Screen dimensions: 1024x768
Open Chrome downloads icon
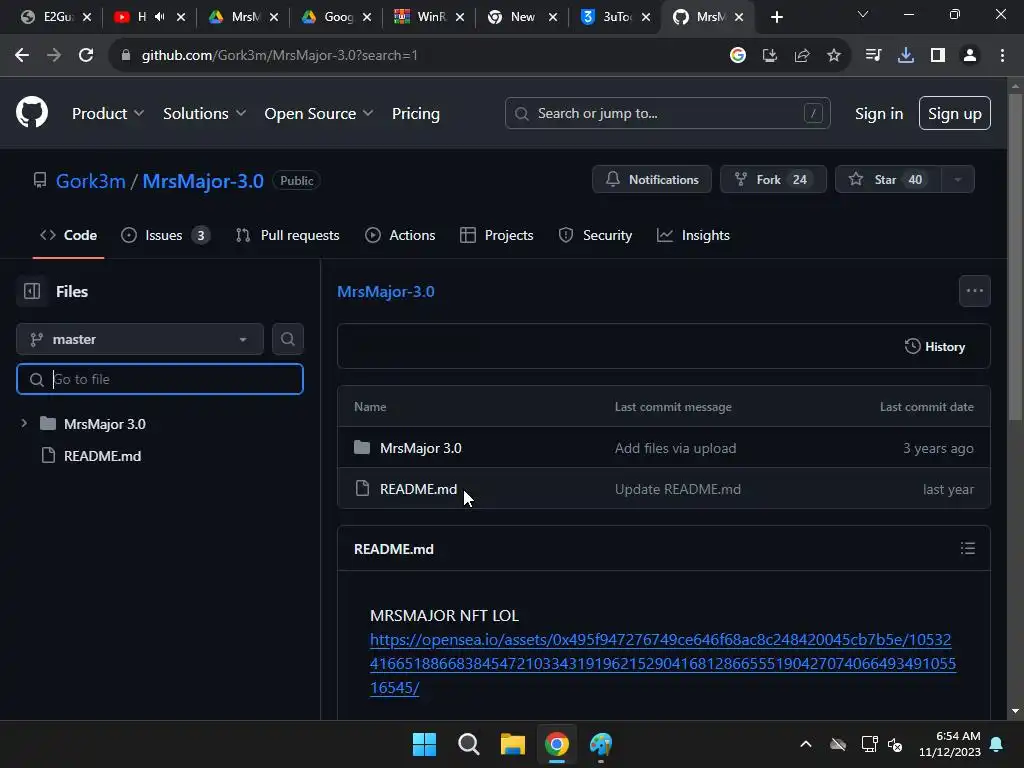[906, 56]
